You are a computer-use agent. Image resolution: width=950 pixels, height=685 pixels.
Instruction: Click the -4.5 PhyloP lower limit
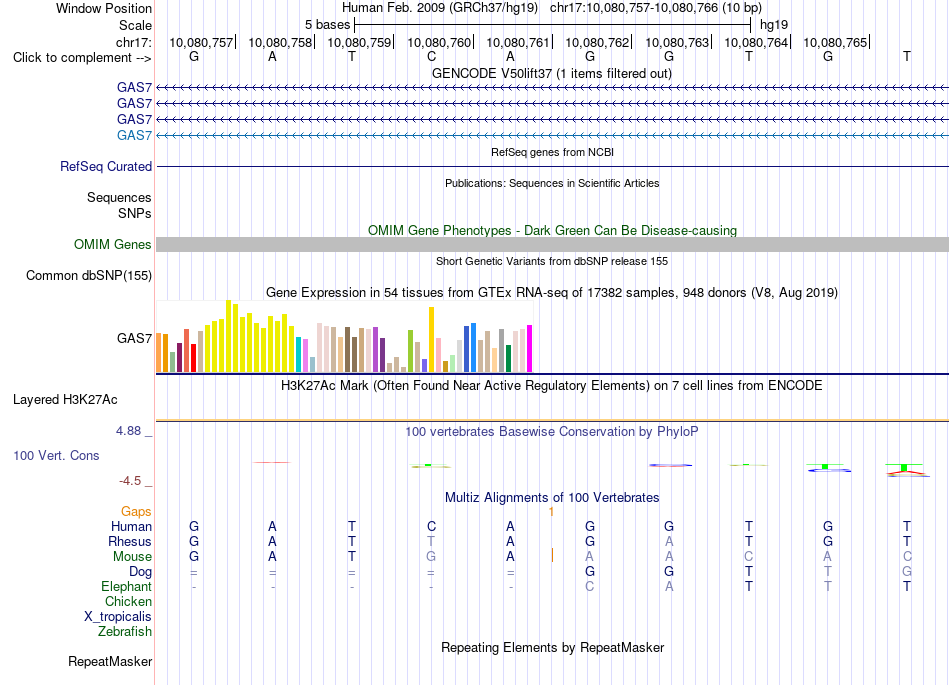(130, 481)
